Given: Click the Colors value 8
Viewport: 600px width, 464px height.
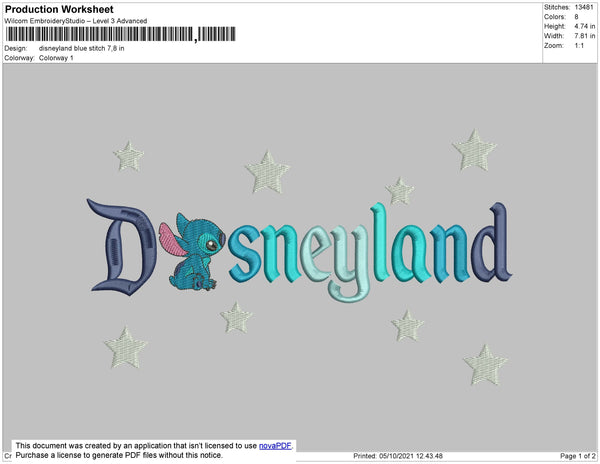Looking at the screenshot, I should pyautogui.click(x=576, y=17).
